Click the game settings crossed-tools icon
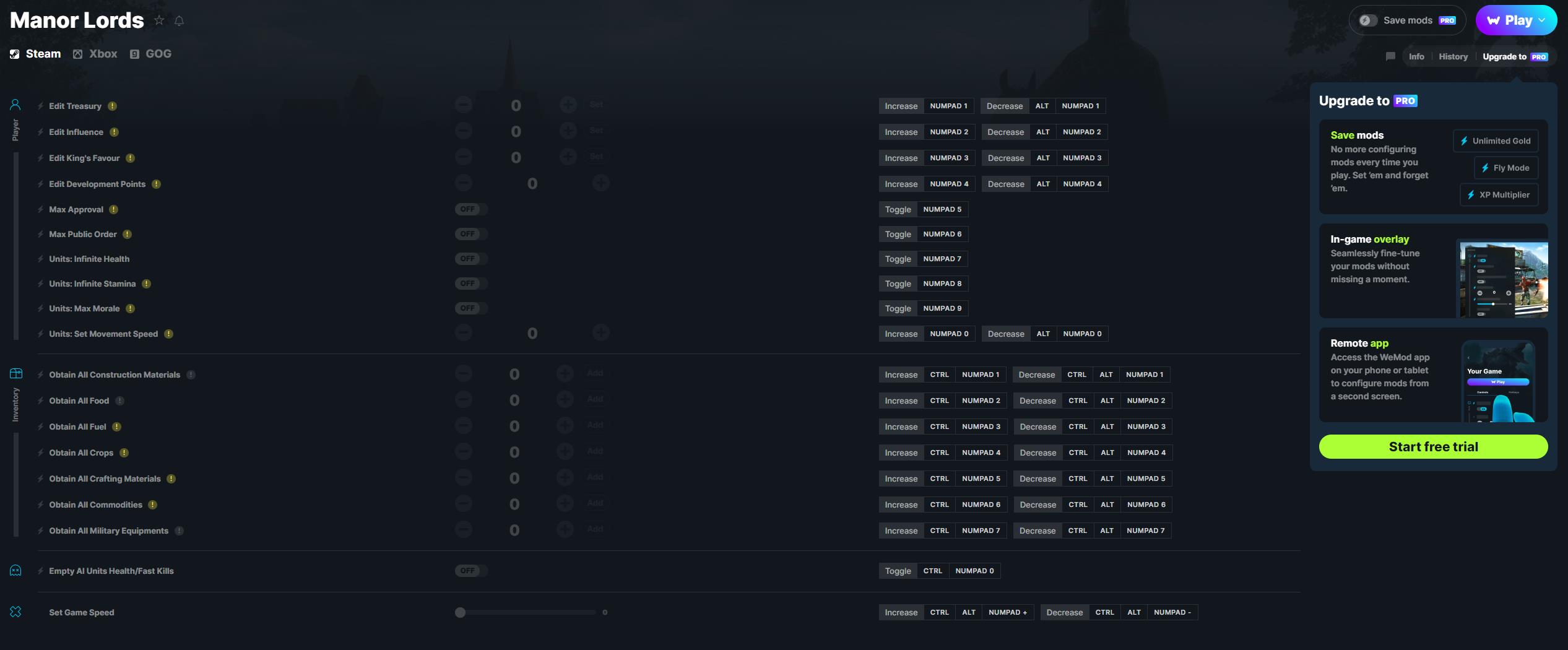This screenshot has width=1568, height=650. (15, 612)
